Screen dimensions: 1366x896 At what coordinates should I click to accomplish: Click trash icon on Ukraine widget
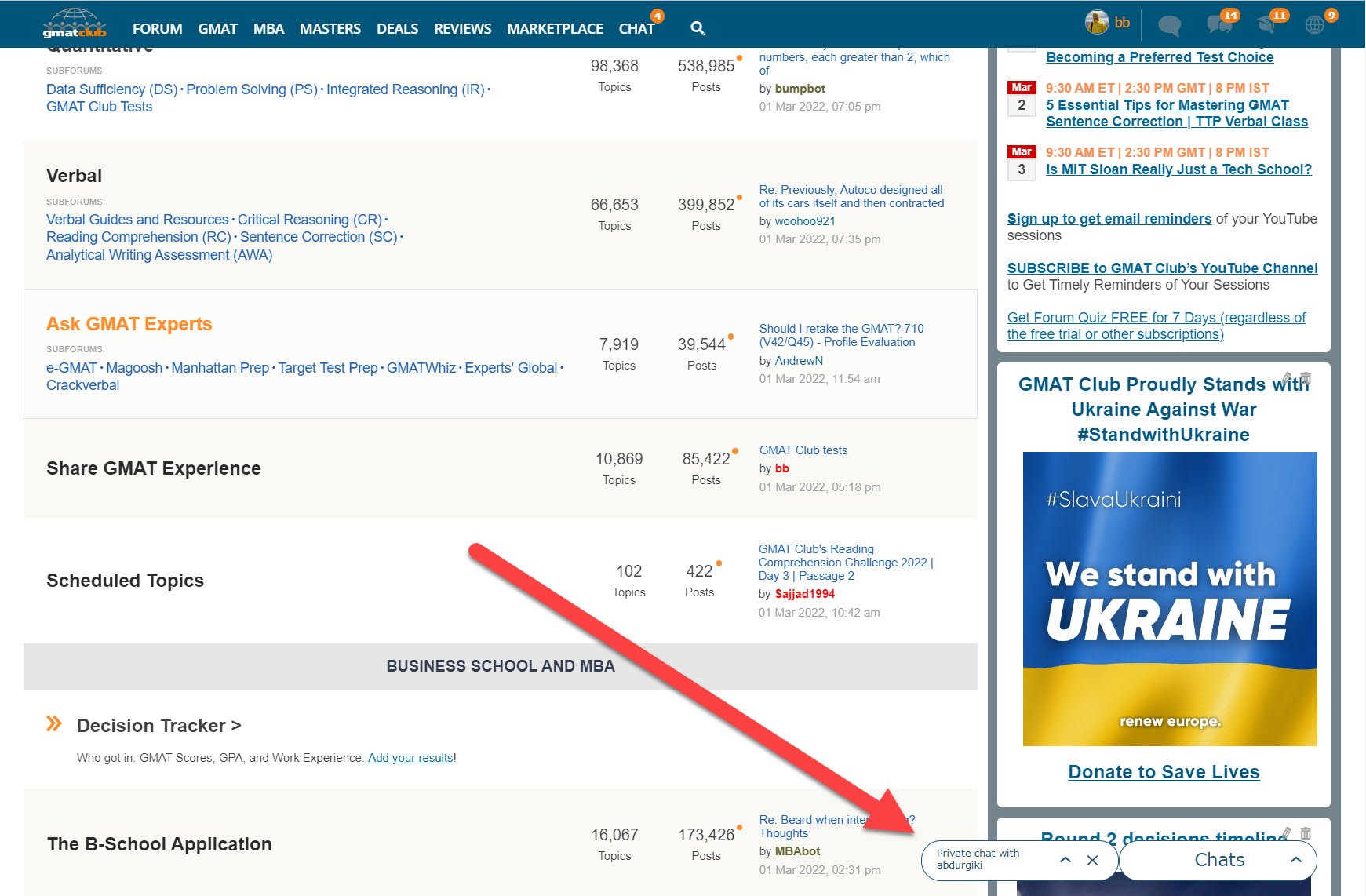coord(1306,378)
